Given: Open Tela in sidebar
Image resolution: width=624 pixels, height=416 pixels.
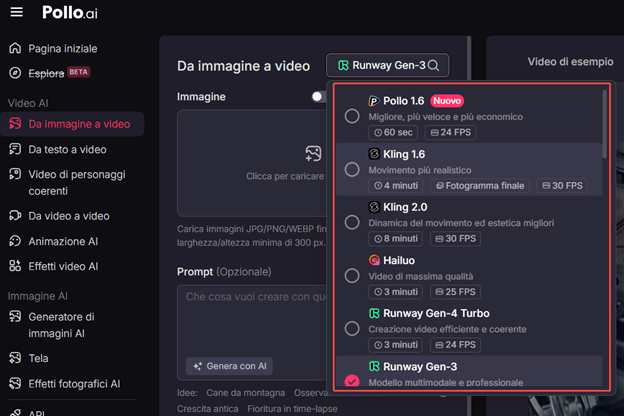Looking at the screenshot, I should click(x=38, y=359).
